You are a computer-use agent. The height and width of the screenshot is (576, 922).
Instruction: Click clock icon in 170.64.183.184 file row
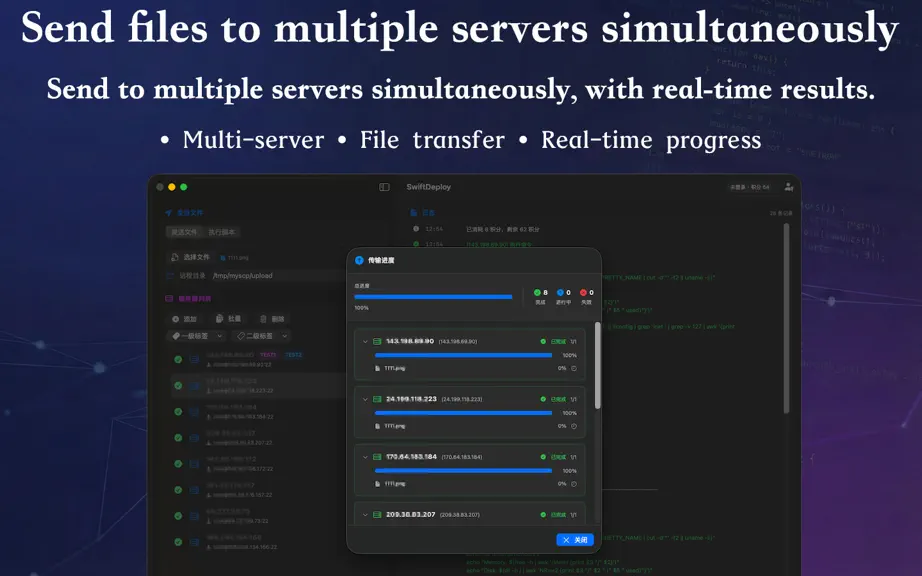coord(574,484)
